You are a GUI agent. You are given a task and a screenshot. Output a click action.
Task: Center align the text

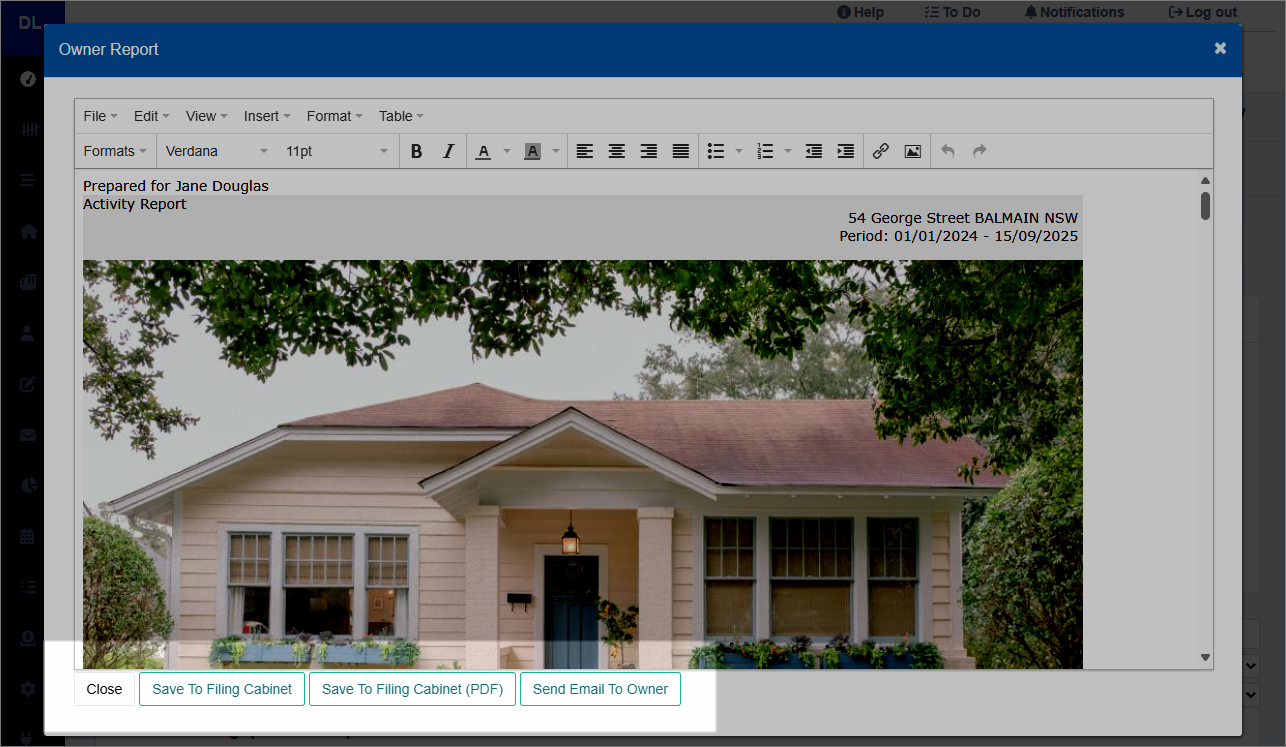[617, 151]
